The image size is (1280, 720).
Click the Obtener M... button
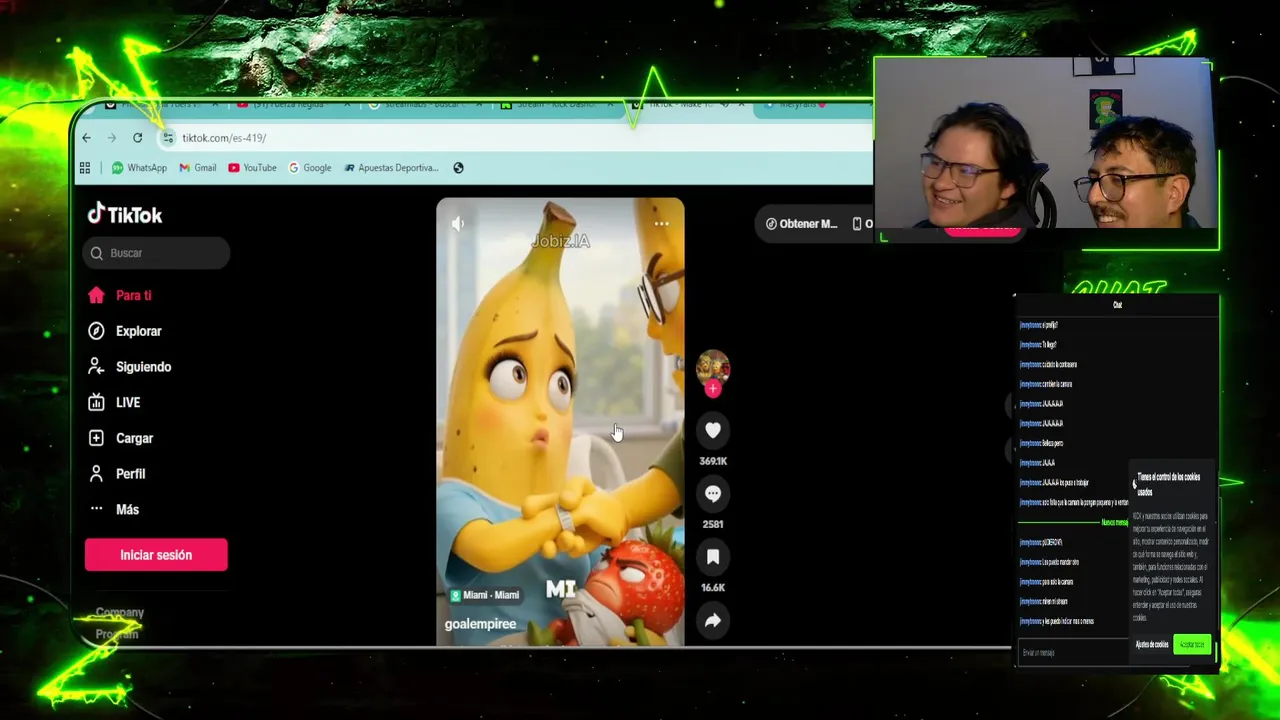coord(801,224)
